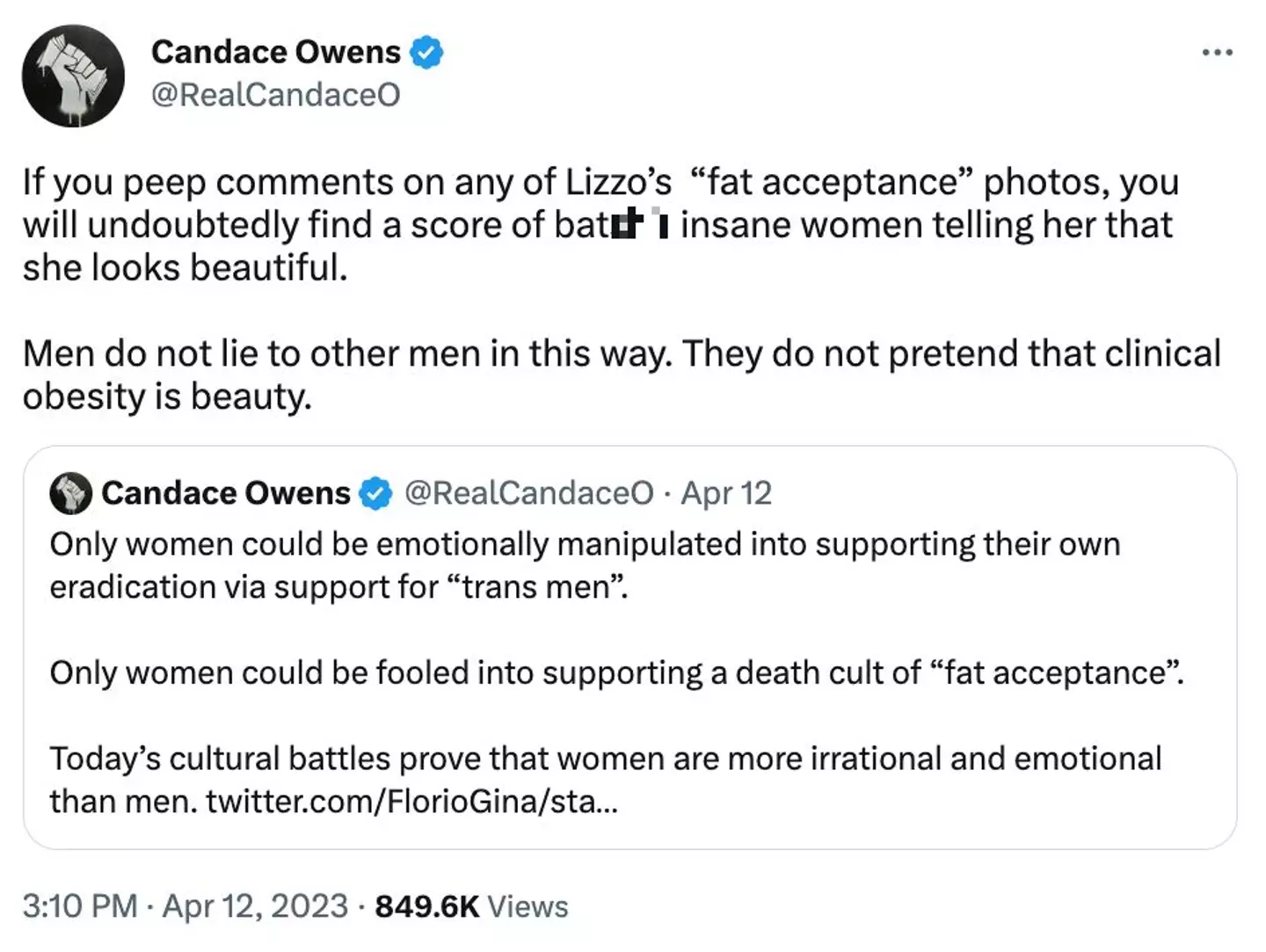Open the twitter.com/FlorioGina link
This screenshot has width=1266, height=952.
[411, 802]
